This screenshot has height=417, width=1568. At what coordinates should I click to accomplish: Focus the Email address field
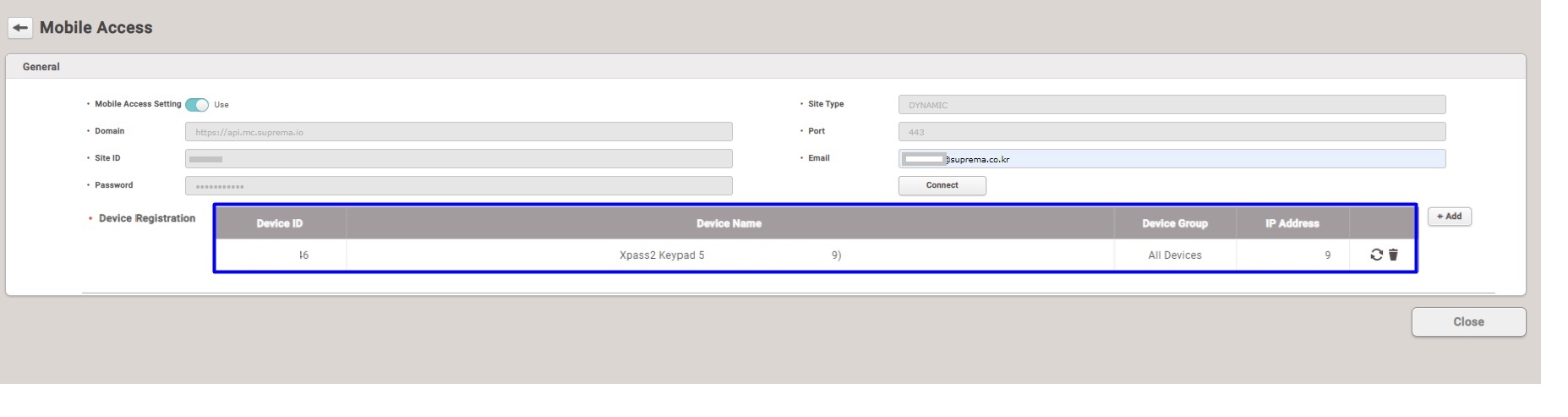click(x=1171, y=159)
